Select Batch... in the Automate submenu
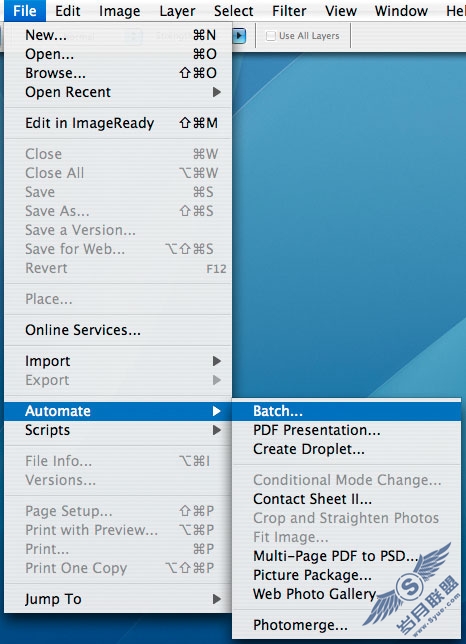Screen dimensions: 466x644 (x=347, y=411)
